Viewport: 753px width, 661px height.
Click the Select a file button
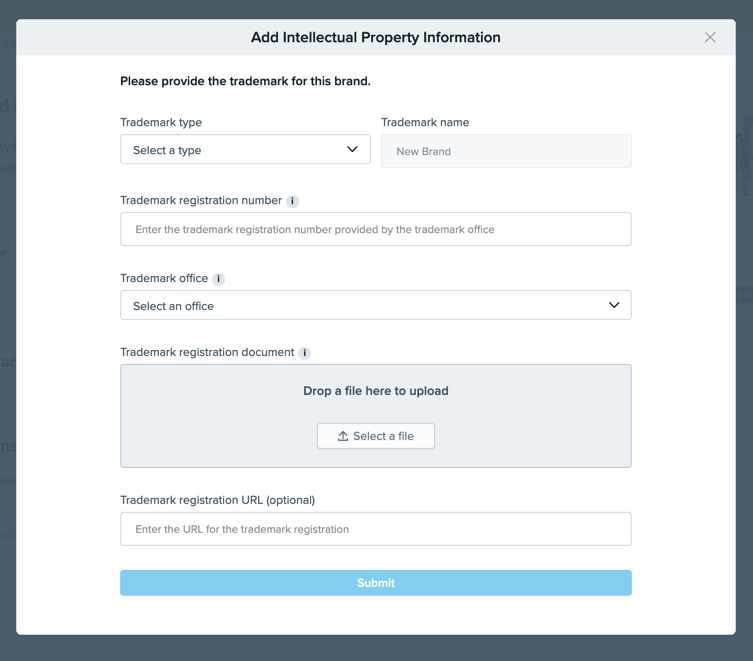point(376,436)
